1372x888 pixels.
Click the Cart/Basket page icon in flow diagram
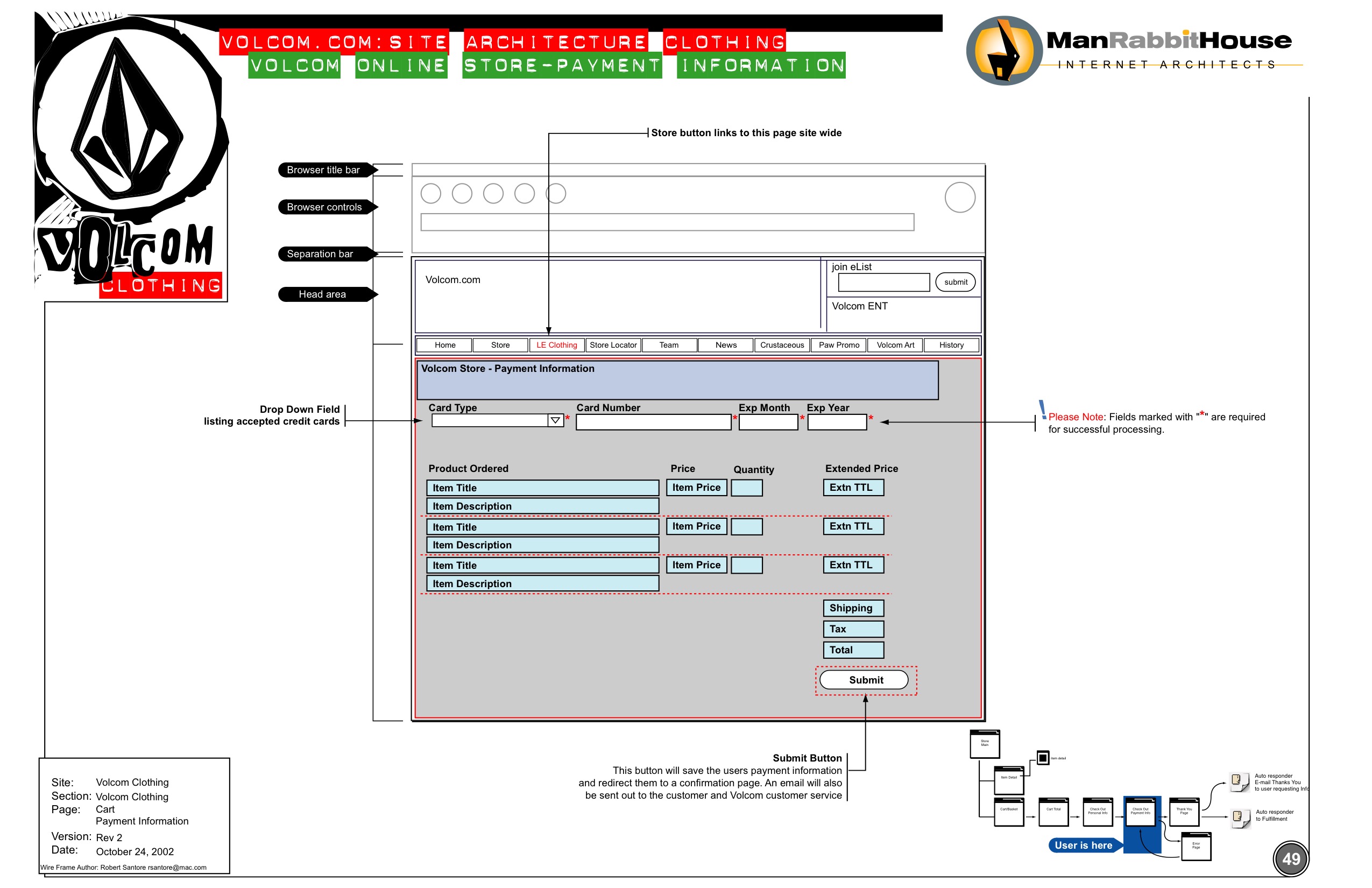coord(1009,812)
